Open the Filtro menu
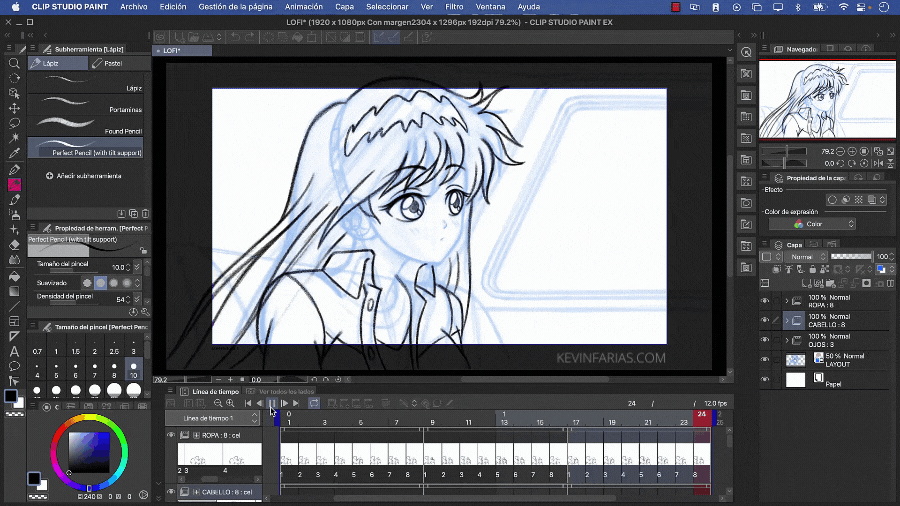 454,7
